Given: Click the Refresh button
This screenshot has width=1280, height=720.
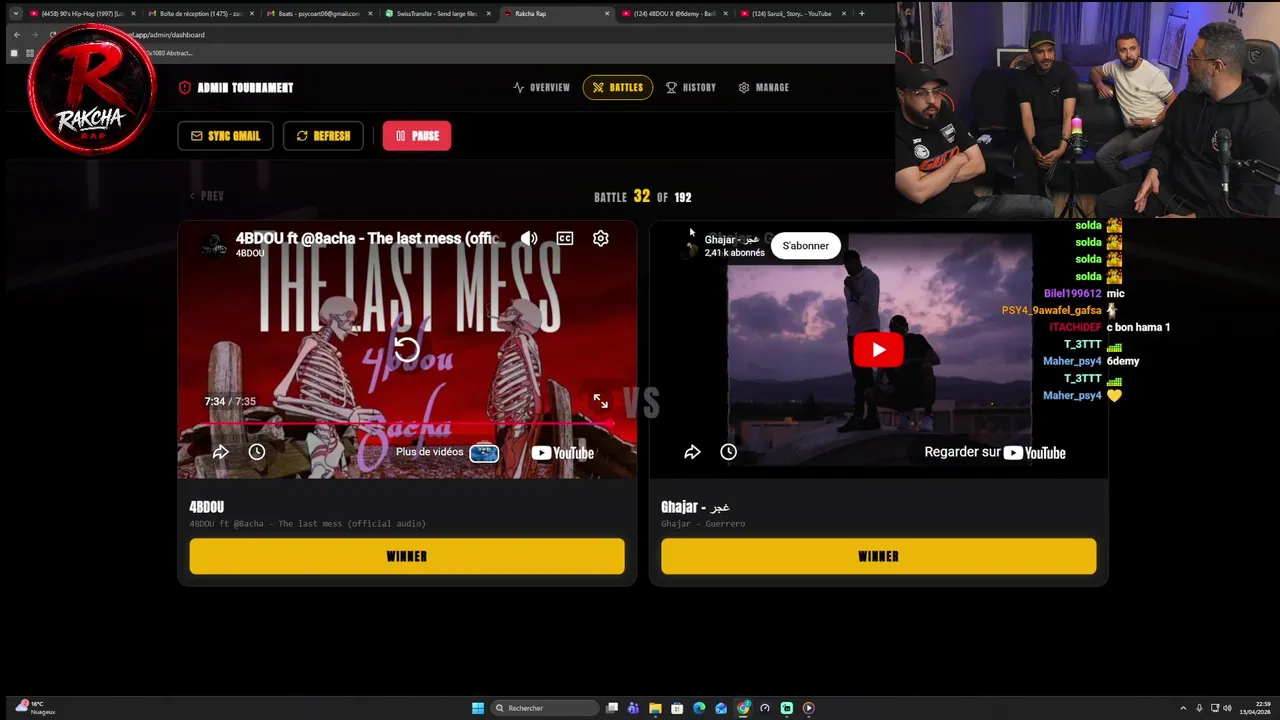Looking at the screenshot, I should click(323, 136).
